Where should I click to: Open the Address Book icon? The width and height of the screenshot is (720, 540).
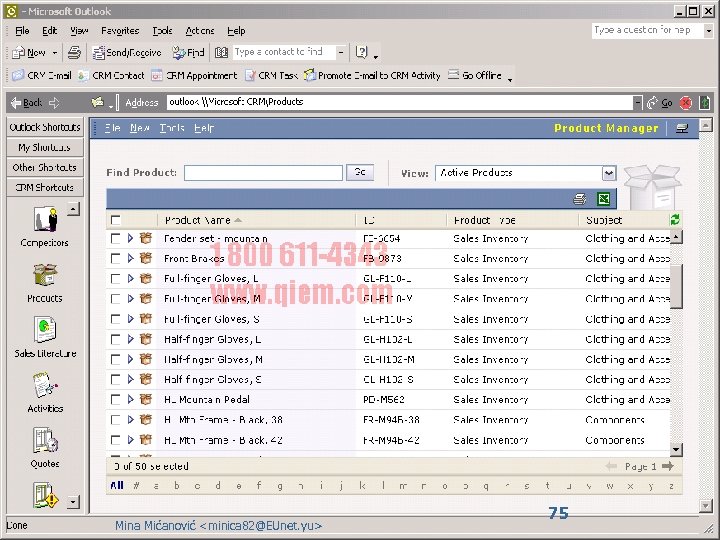[221, 53]
